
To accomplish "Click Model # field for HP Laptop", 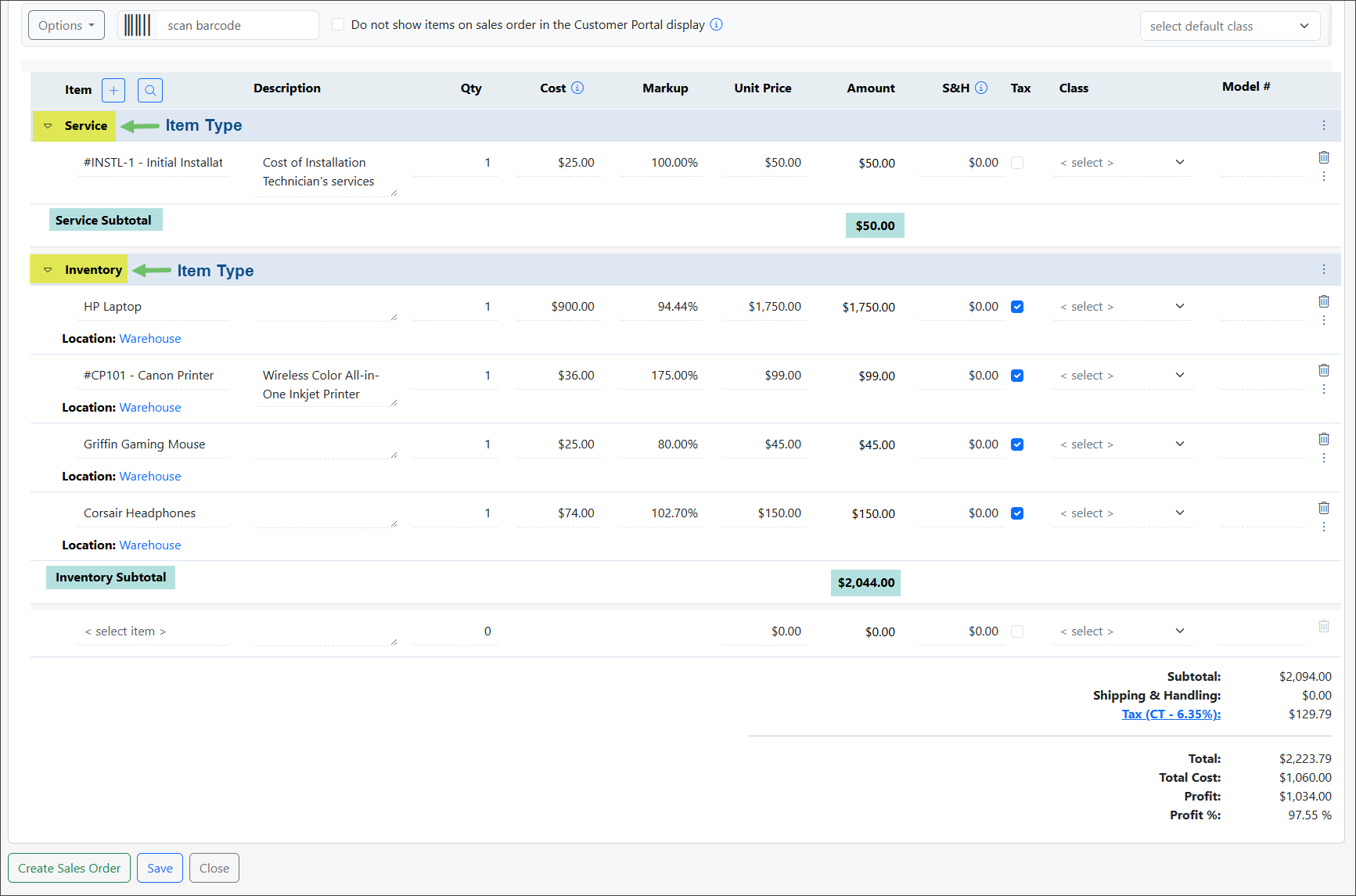I will [x=1263, y=307].
